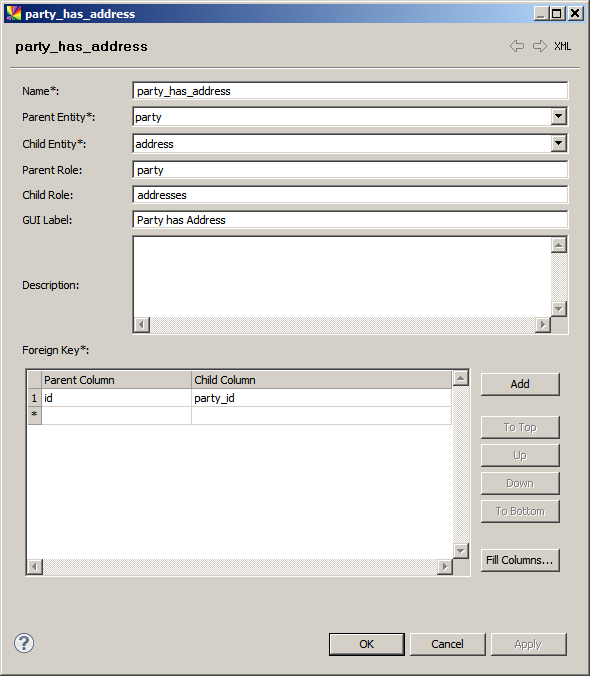590x676 pixels.
Task: Edit the GUI Label field
Action: coord(350,220)
